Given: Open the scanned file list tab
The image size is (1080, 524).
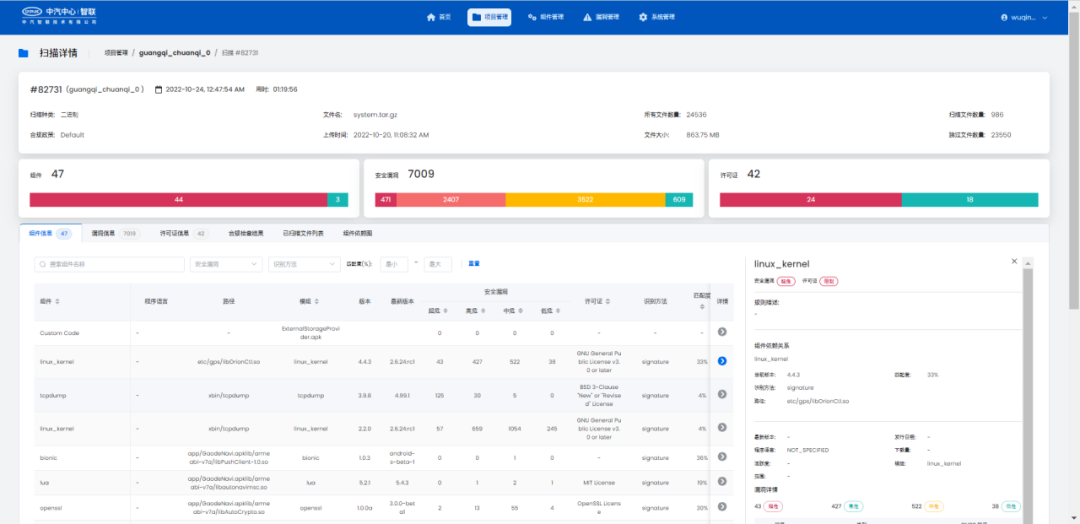Looking at the screenshot, I should coord(303,234).
